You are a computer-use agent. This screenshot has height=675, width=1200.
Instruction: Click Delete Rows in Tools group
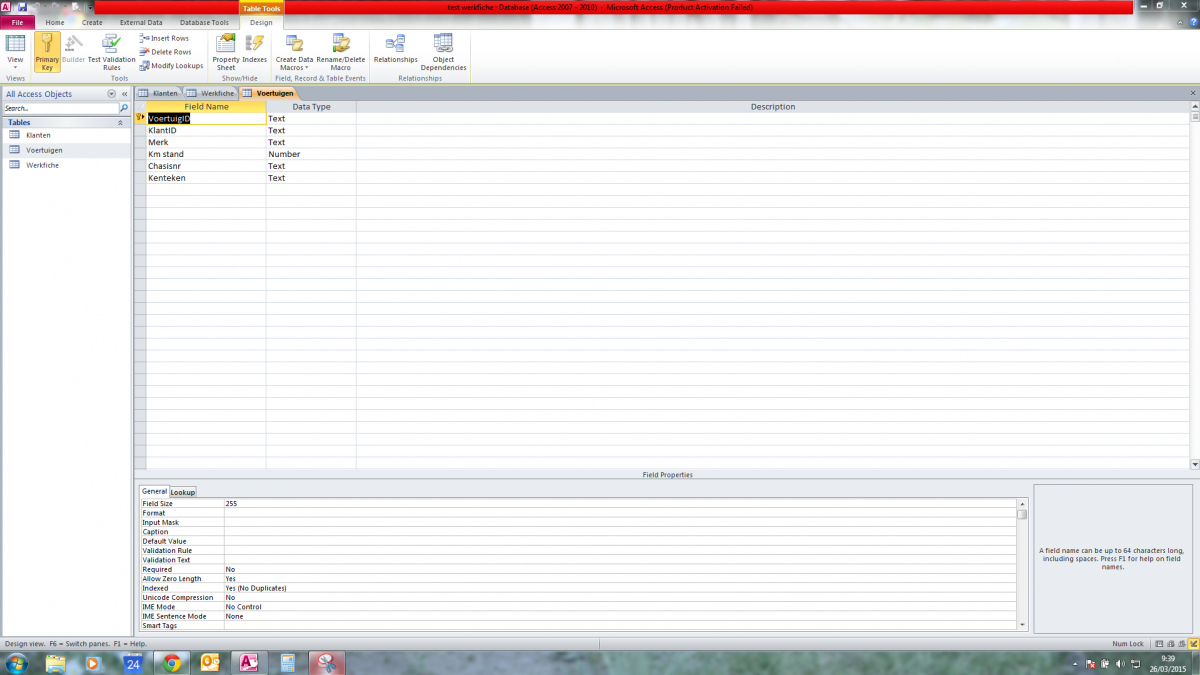tap(165, 52)
